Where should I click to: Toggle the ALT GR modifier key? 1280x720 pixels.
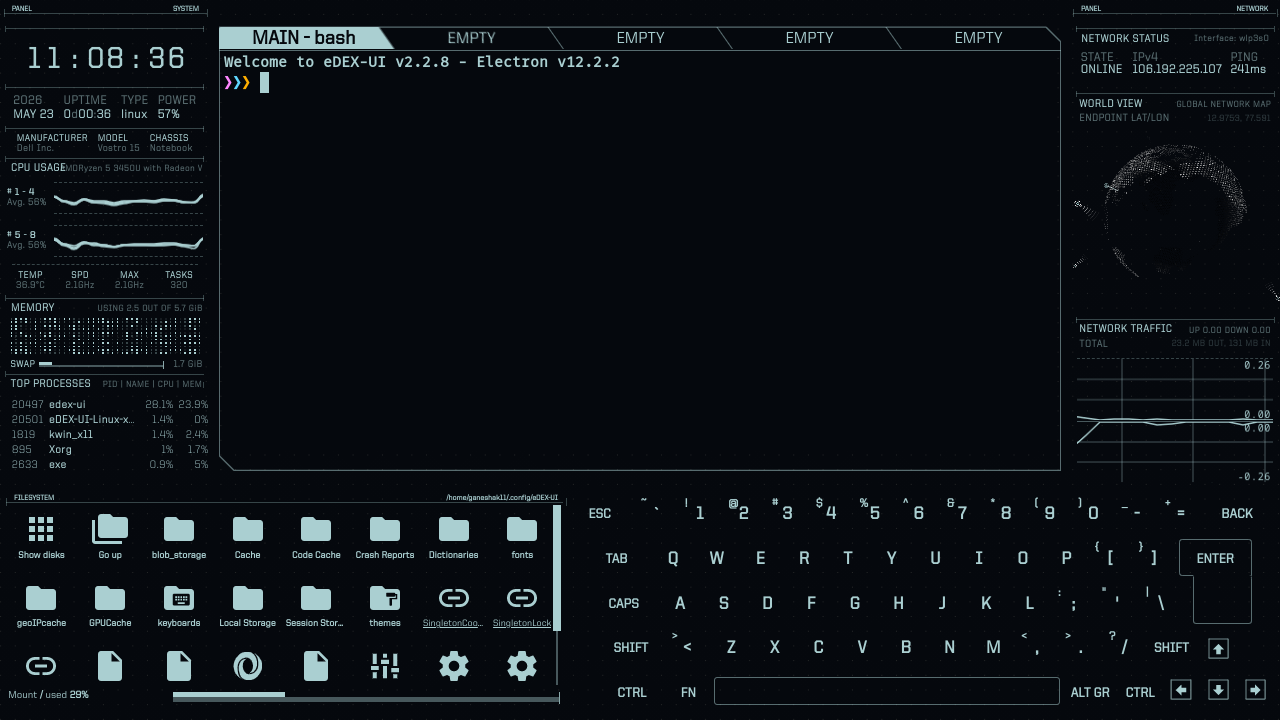(x=1090, y=692)
